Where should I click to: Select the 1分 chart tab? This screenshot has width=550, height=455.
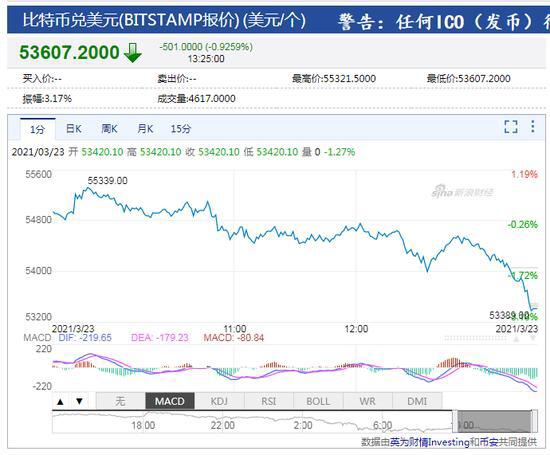point(38,129)
